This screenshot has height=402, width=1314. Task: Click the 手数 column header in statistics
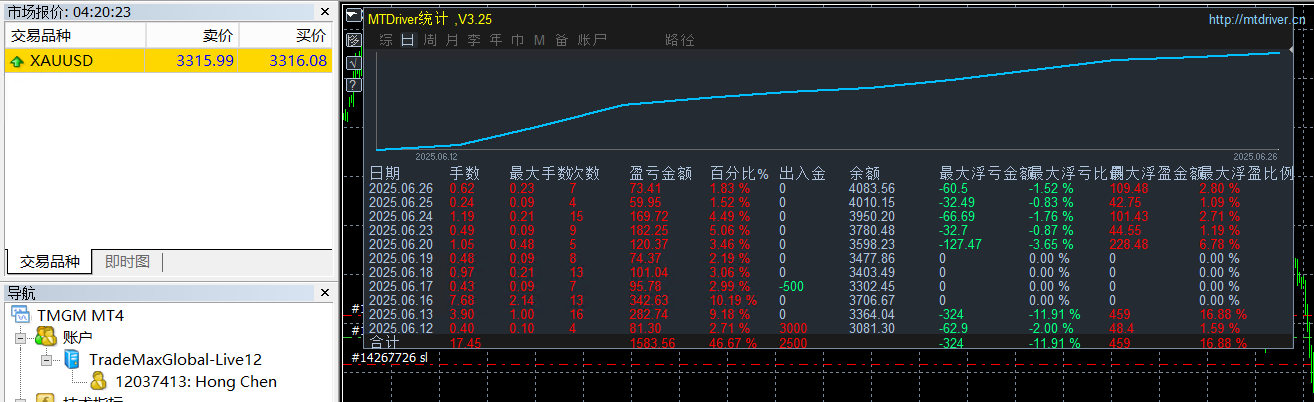pos(465,173)
